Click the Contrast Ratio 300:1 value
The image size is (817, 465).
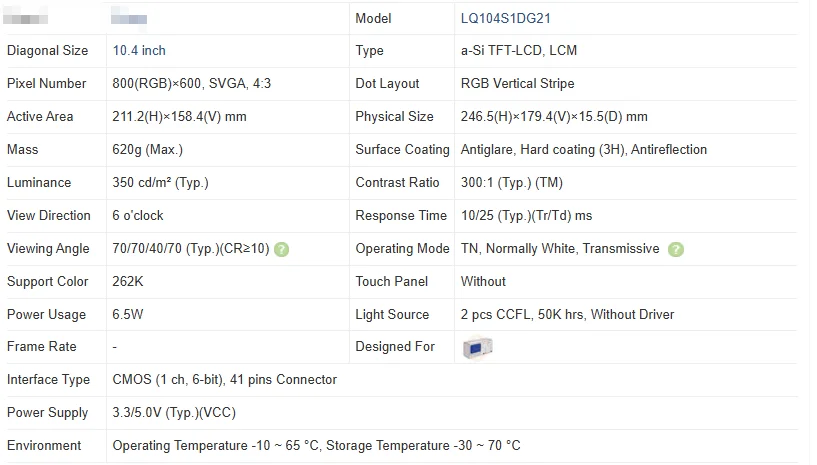click(x=512, y=182)
